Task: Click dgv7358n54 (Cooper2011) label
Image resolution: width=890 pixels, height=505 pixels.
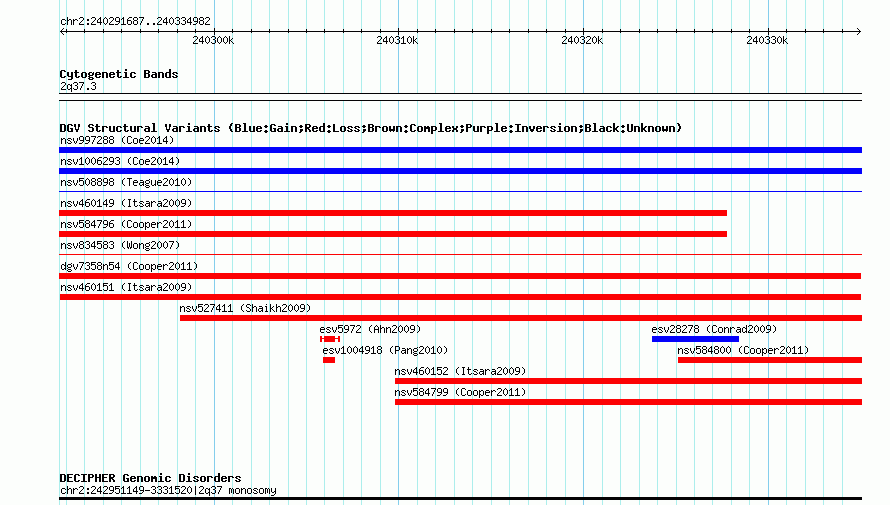Action: 129,266
